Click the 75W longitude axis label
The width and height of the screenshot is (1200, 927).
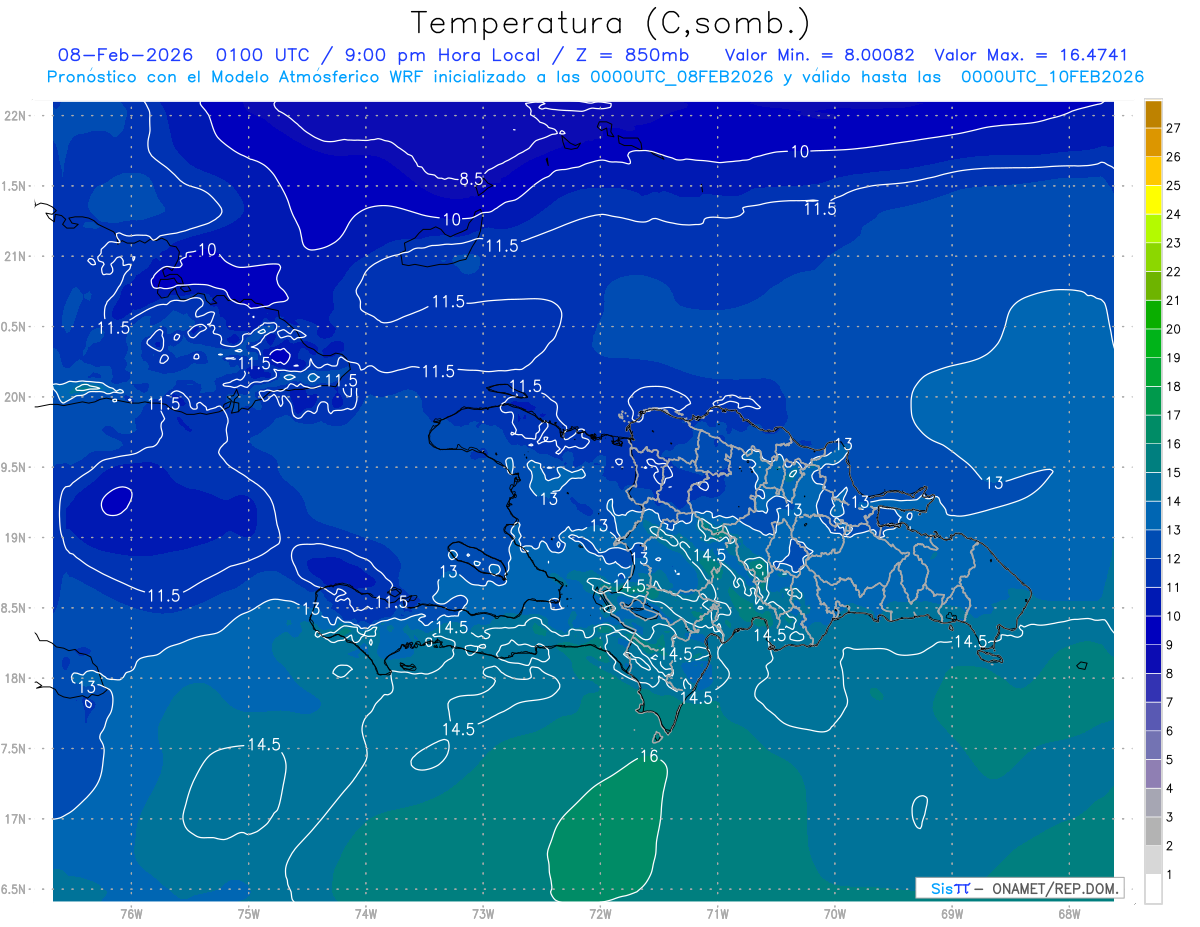248,914
